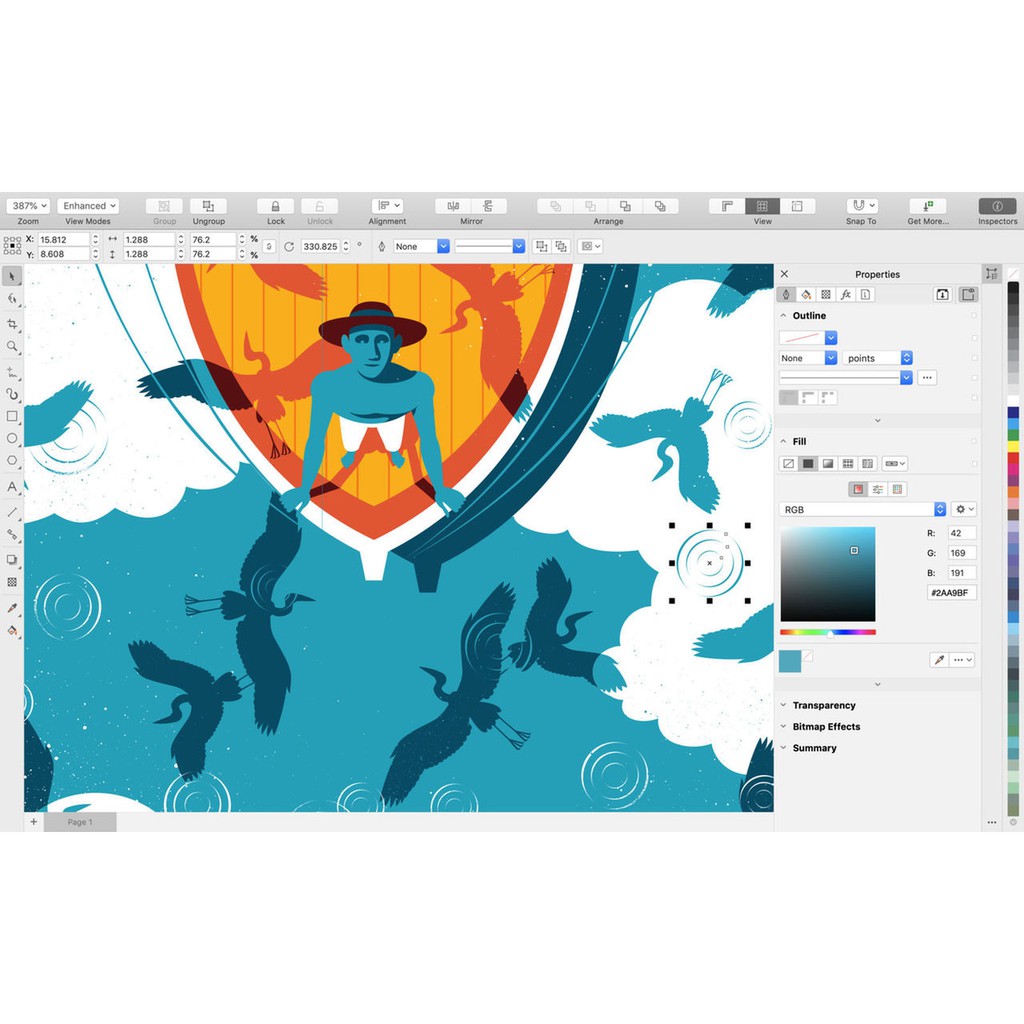Select the Text tool in the toolbox
1024x1024 pixels.
pyautogui.click(x=12, y=487)
